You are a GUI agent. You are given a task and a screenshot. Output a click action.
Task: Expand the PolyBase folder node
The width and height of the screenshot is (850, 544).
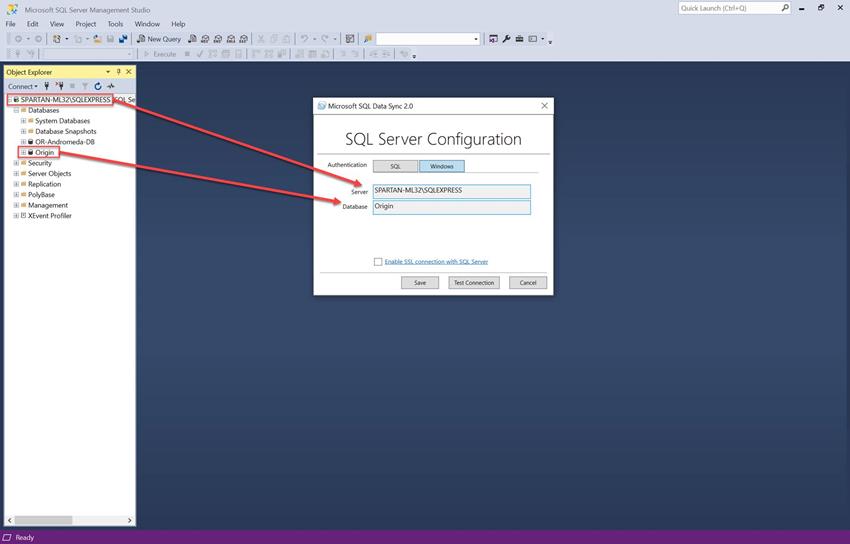(x=16, y=195)
